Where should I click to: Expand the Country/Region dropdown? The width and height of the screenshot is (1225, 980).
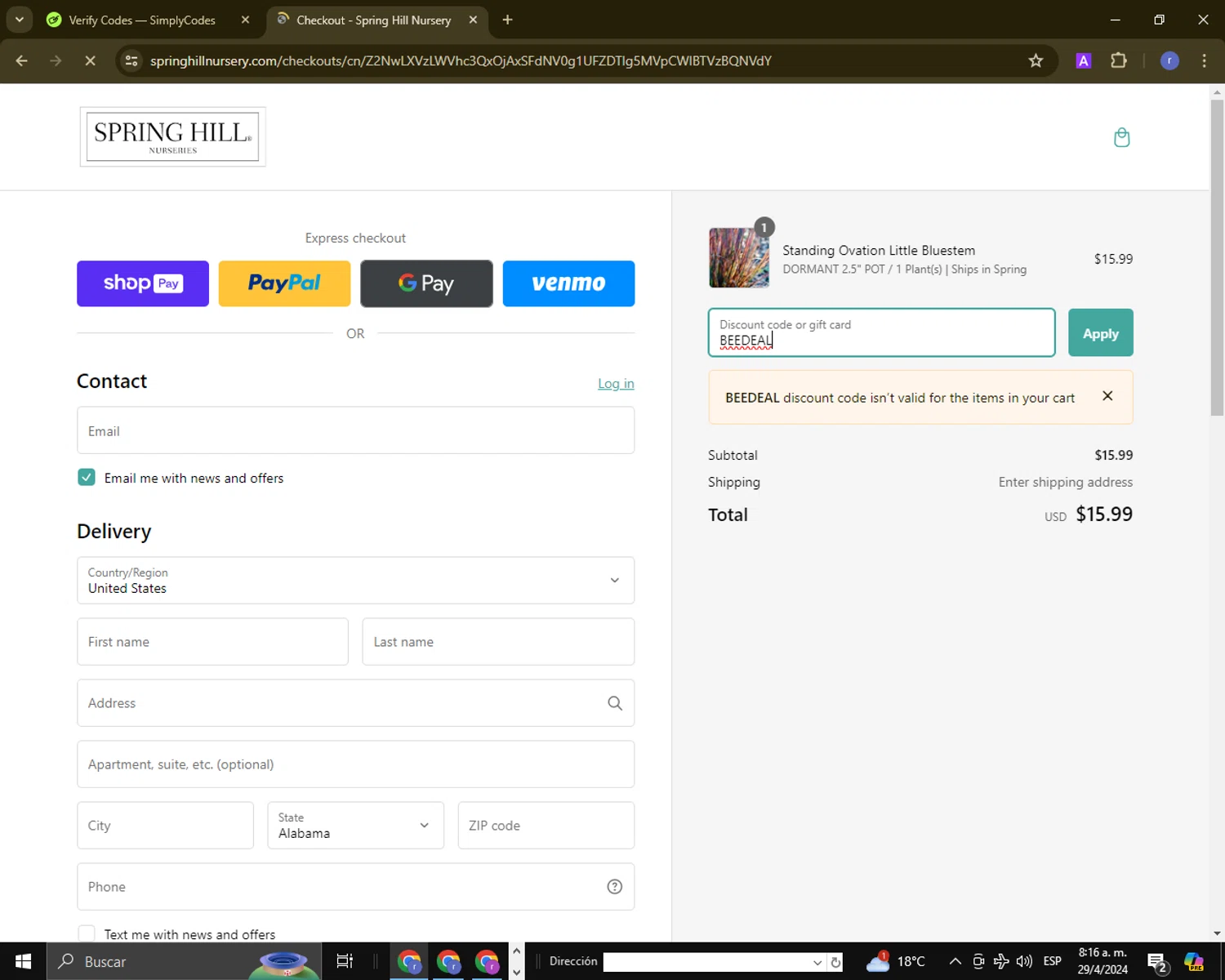tap(355, 581)
